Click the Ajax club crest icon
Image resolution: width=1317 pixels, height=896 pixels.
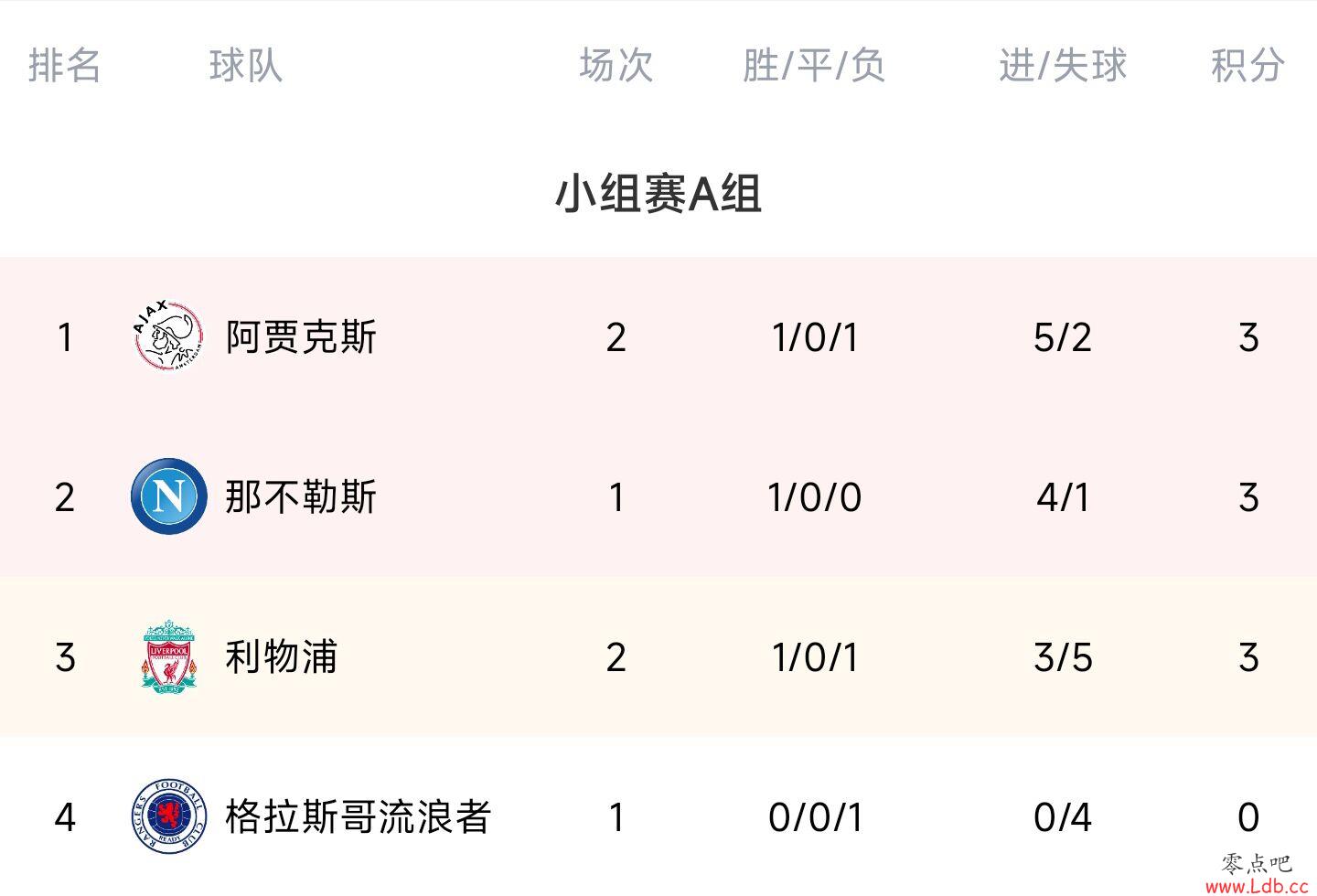click(x=168, y=336)
